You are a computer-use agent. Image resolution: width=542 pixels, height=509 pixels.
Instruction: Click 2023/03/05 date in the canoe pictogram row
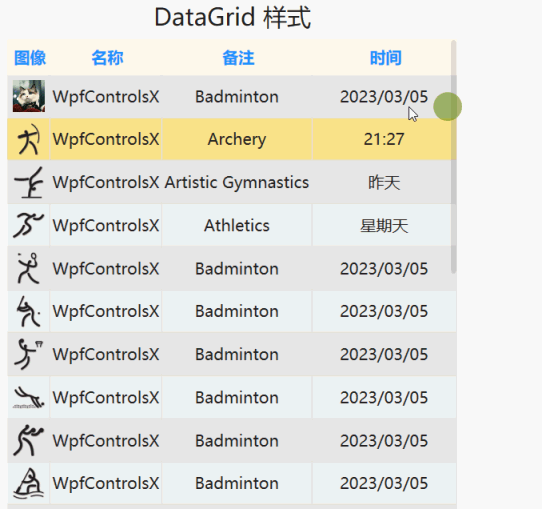384,483
